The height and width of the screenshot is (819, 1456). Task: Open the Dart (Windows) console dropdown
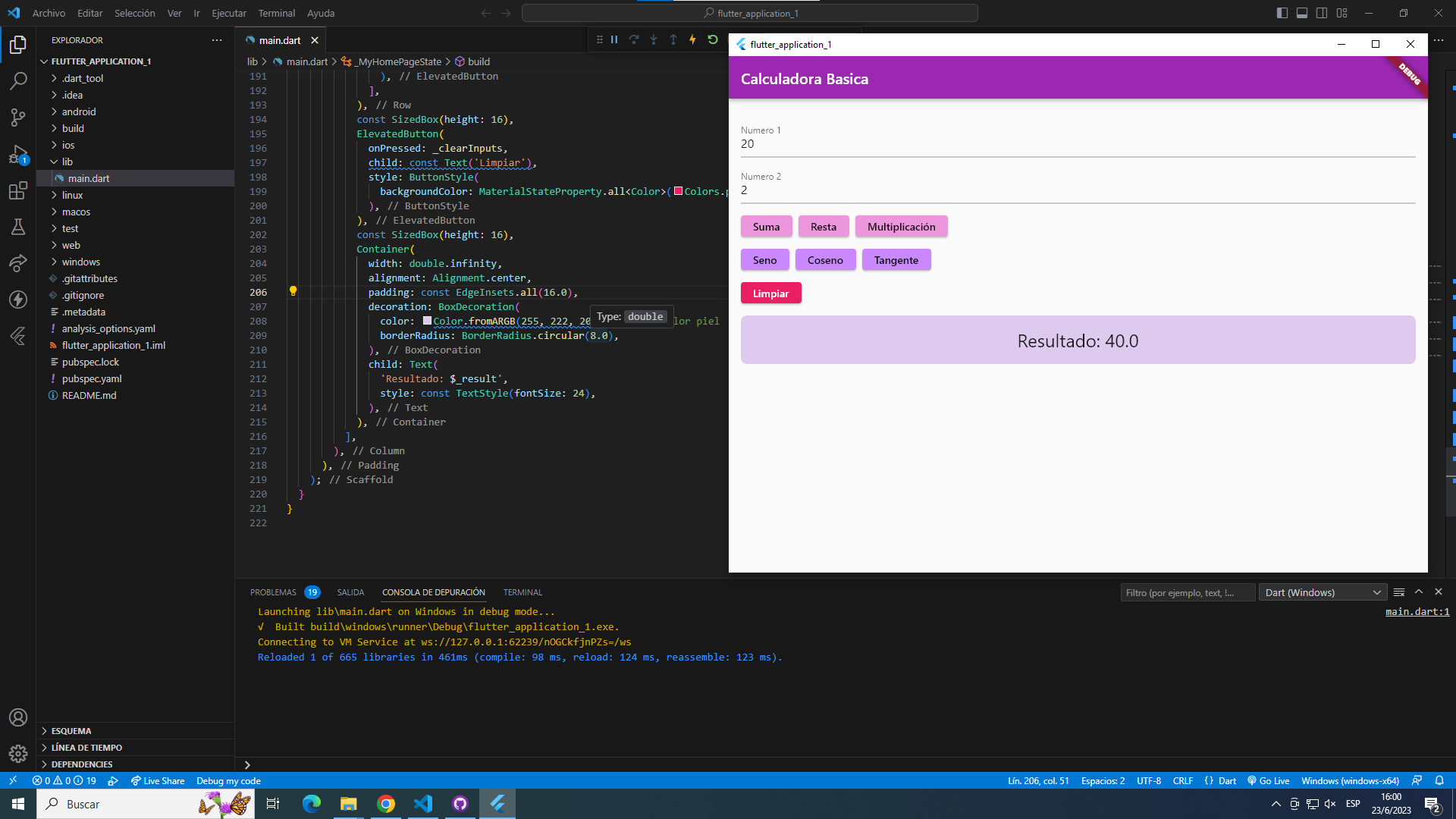pyautogui.click(x=1323, y=592)
